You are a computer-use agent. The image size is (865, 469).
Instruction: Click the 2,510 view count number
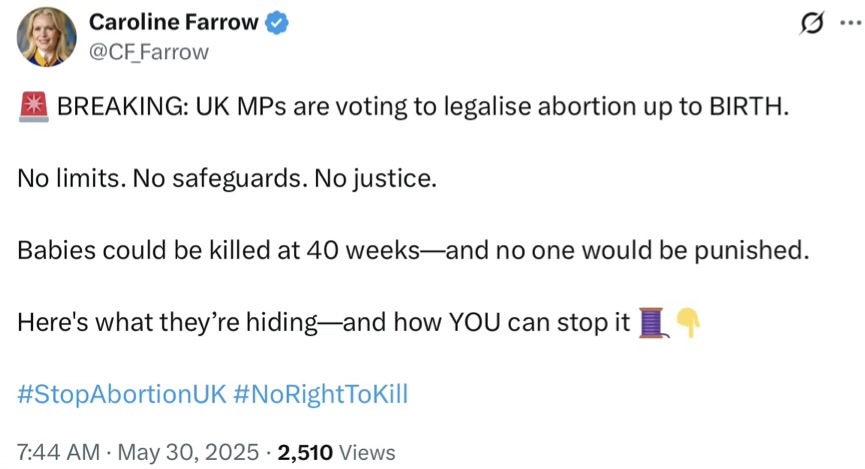pos(306,452)
